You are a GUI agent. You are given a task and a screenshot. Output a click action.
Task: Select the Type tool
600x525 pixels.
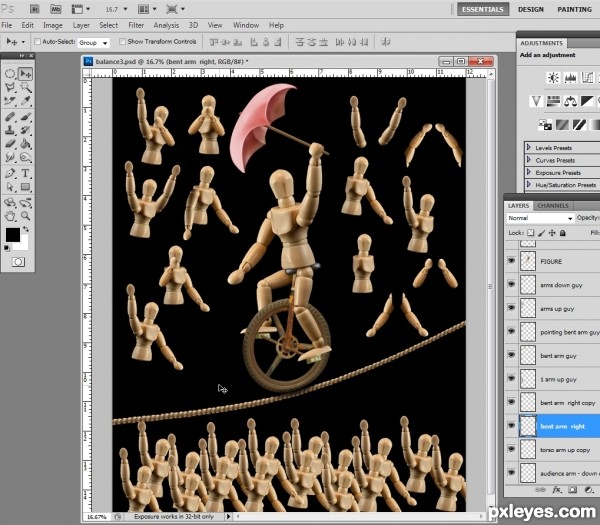coord(26,173)
